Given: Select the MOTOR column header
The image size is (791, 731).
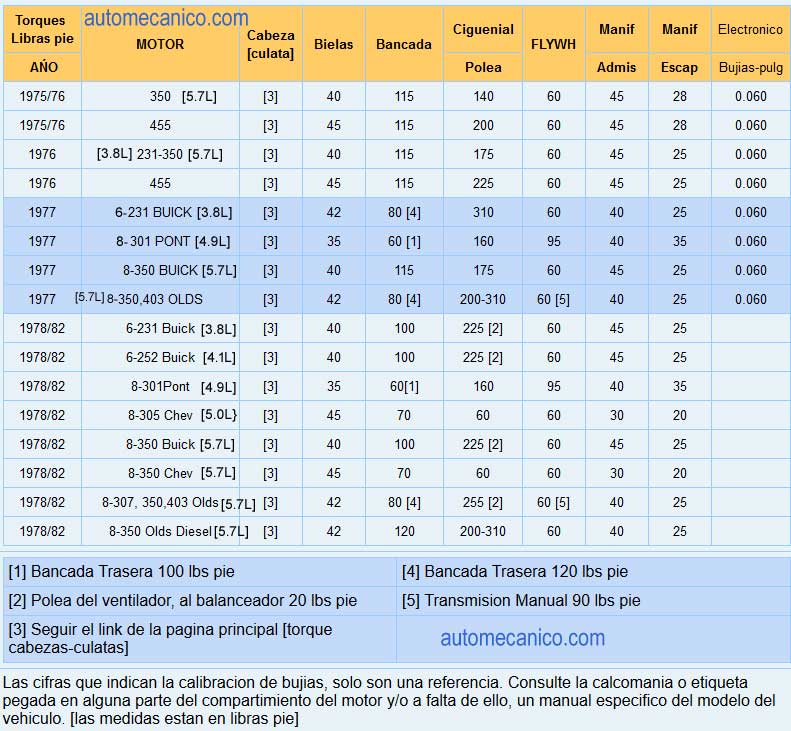Looking at the screenshot, I should [x=160, y=44].
